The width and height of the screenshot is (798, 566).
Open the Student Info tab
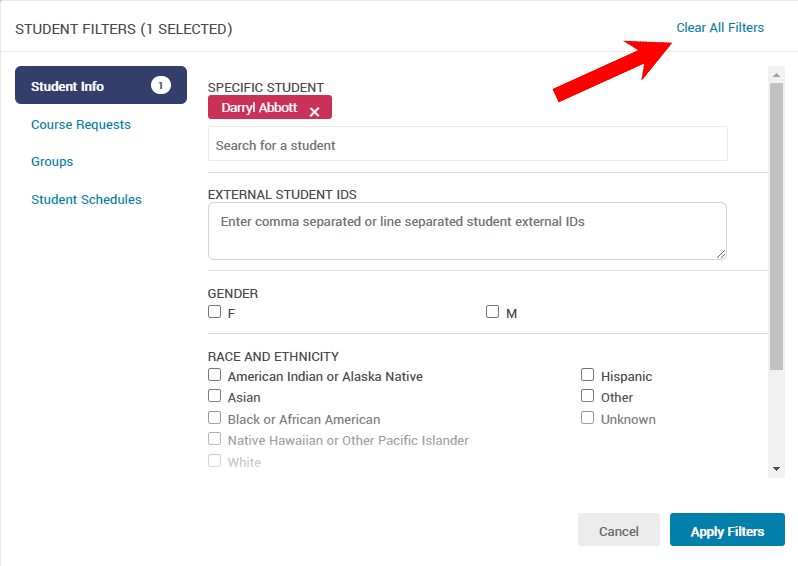click(x=100, y=86)
